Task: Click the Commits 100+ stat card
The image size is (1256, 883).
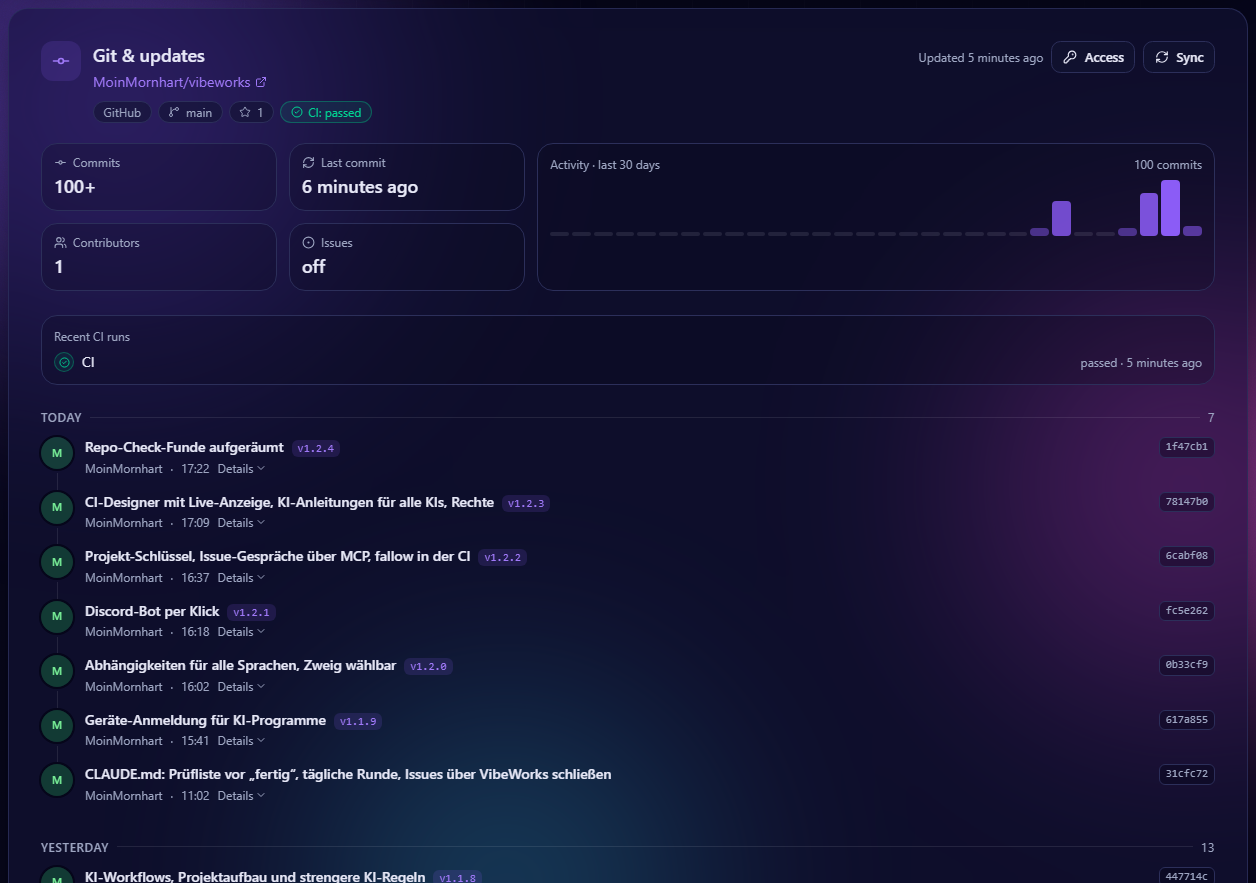Action: [159, 177]
